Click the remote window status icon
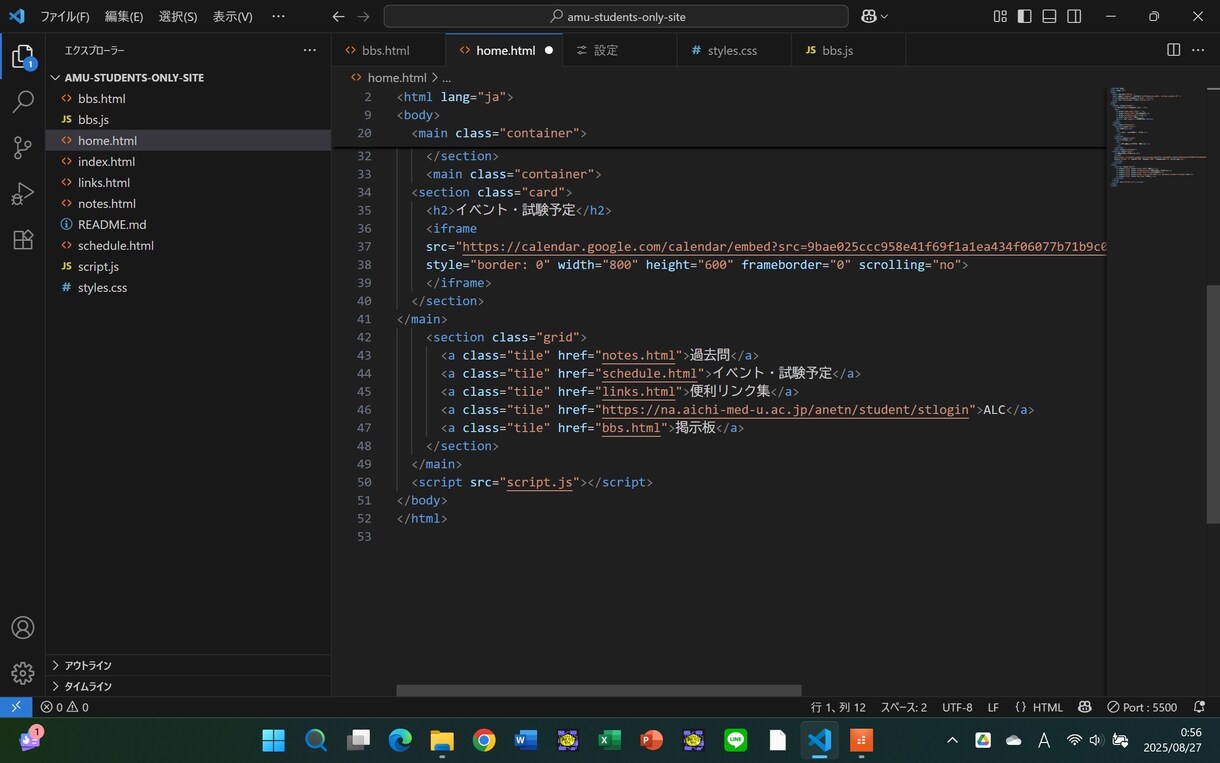Viewport: 1220px width, 763px height. 16,707
